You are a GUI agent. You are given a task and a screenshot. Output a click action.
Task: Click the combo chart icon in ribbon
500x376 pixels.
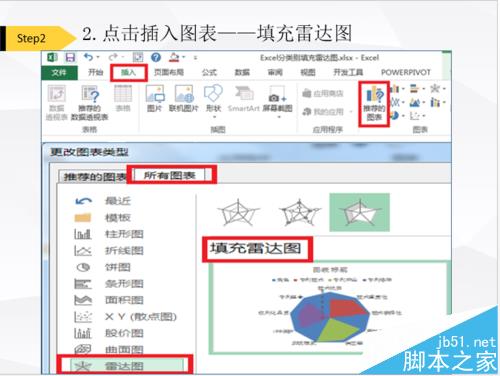point(435,102)
